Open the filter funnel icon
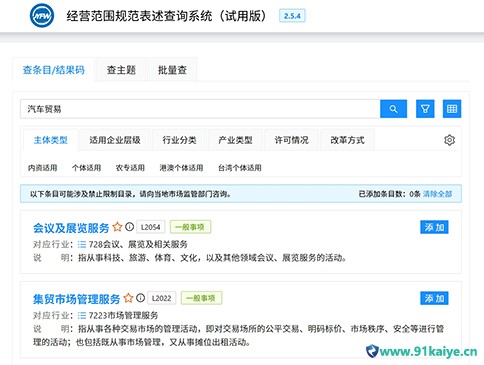Screen dimensions: 484x365 [425, 109]
